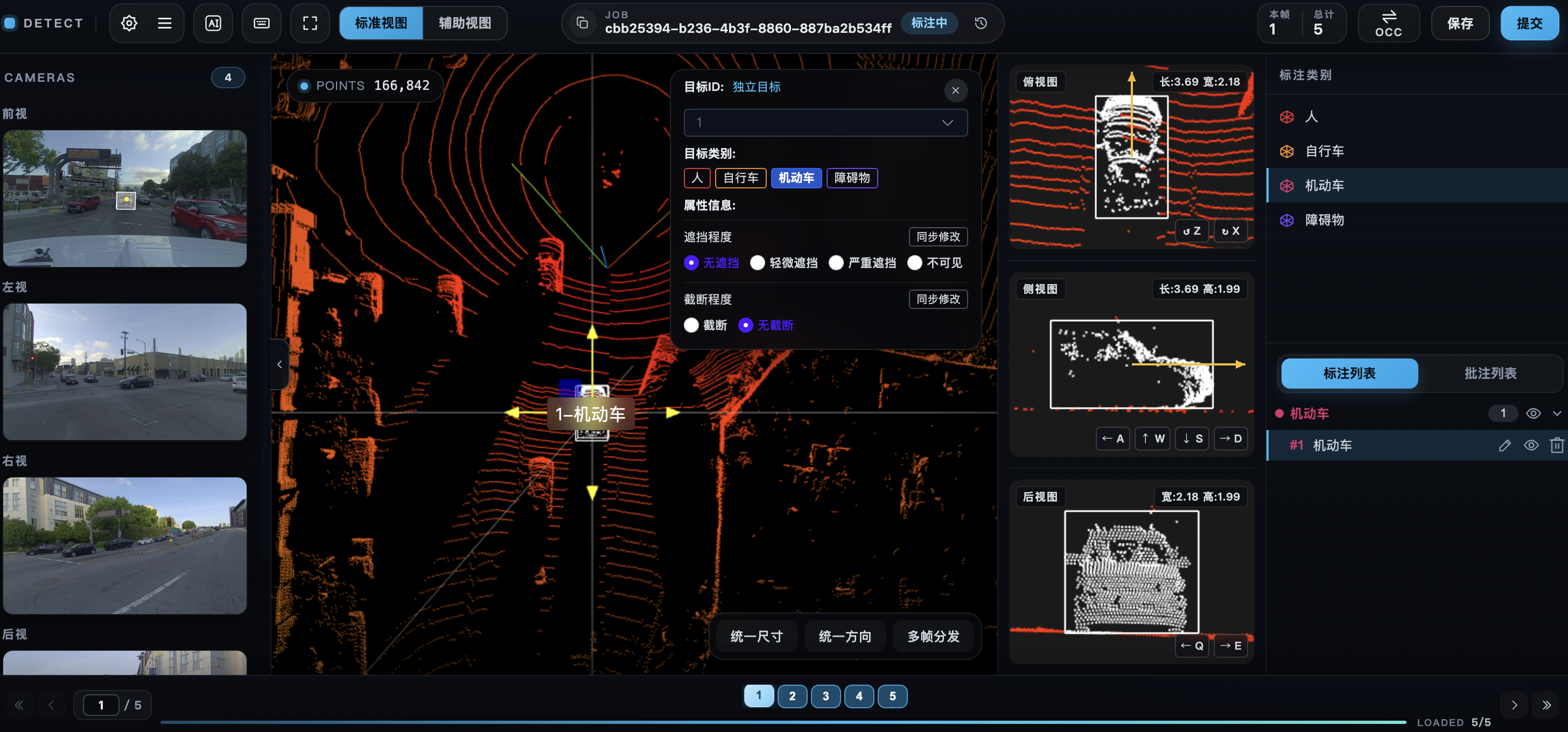Select 无截断 truncation radio

745,326
